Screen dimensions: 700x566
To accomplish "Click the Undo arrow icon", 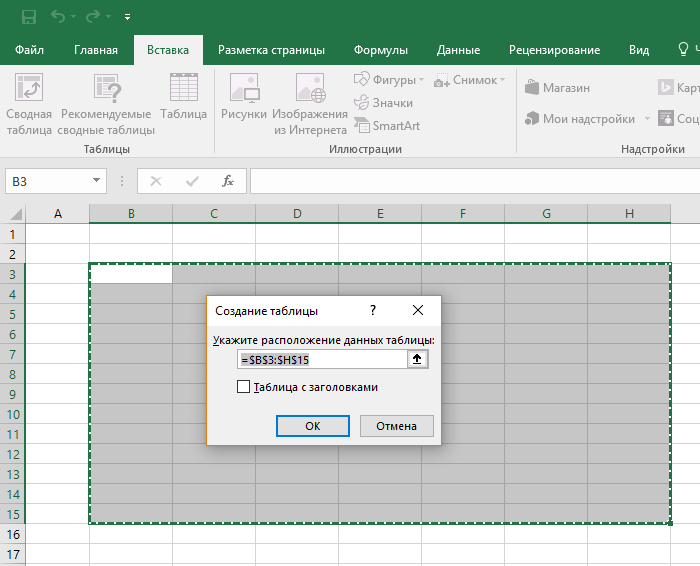I will pos(58,17).
